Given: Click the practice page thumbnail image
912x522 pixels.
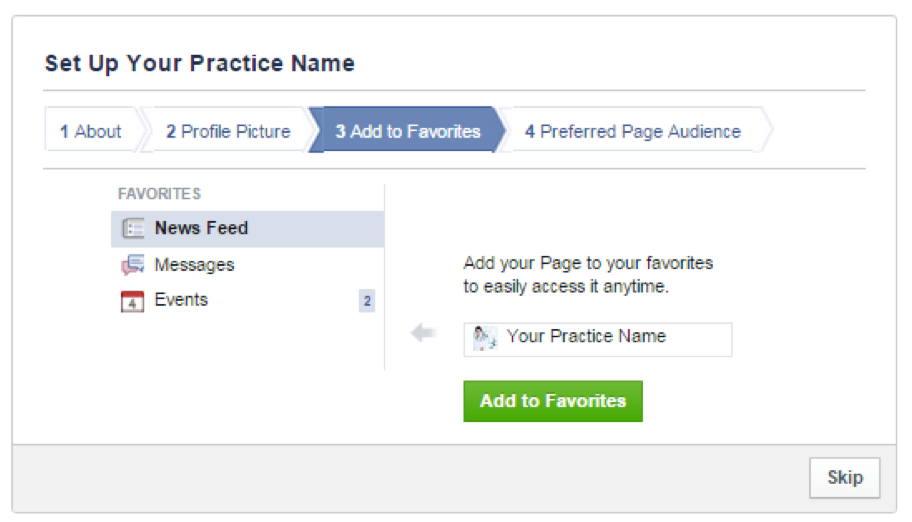Looking at the screenshot, I should pyautogui.click(x=484, y=338).
